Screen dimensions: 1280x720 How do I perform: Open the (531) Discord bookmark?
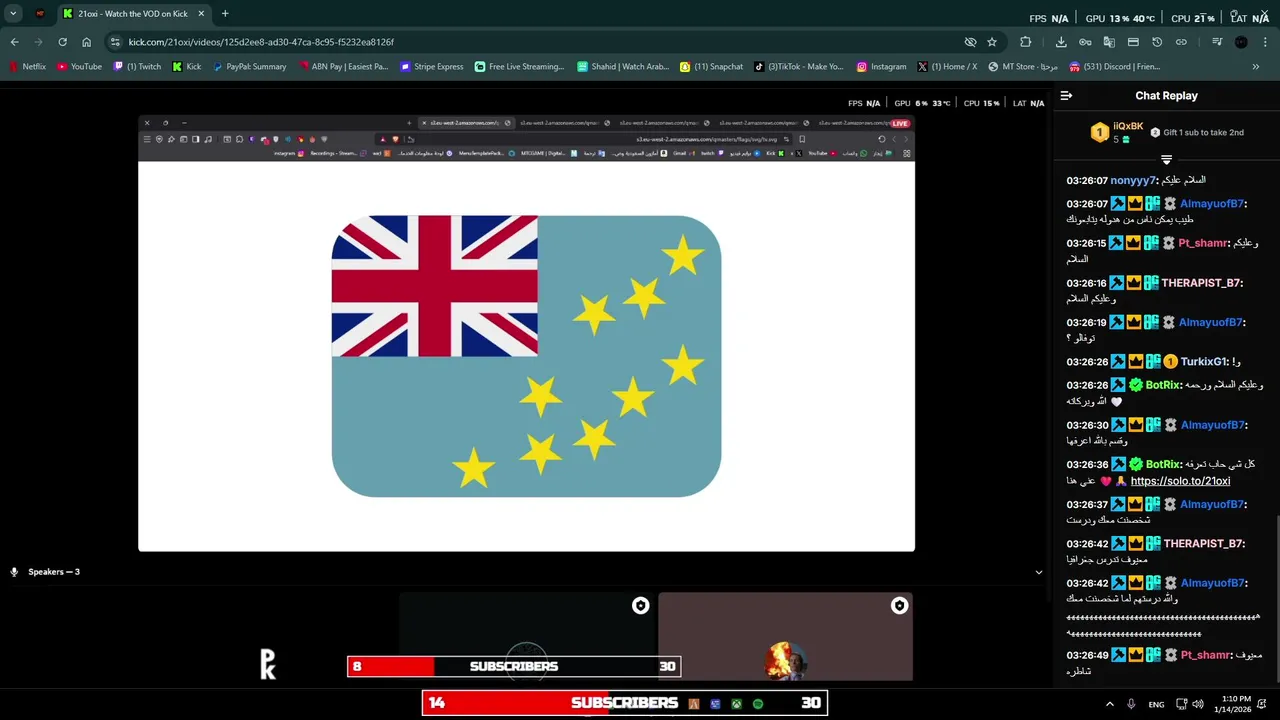pos(1115,67)
